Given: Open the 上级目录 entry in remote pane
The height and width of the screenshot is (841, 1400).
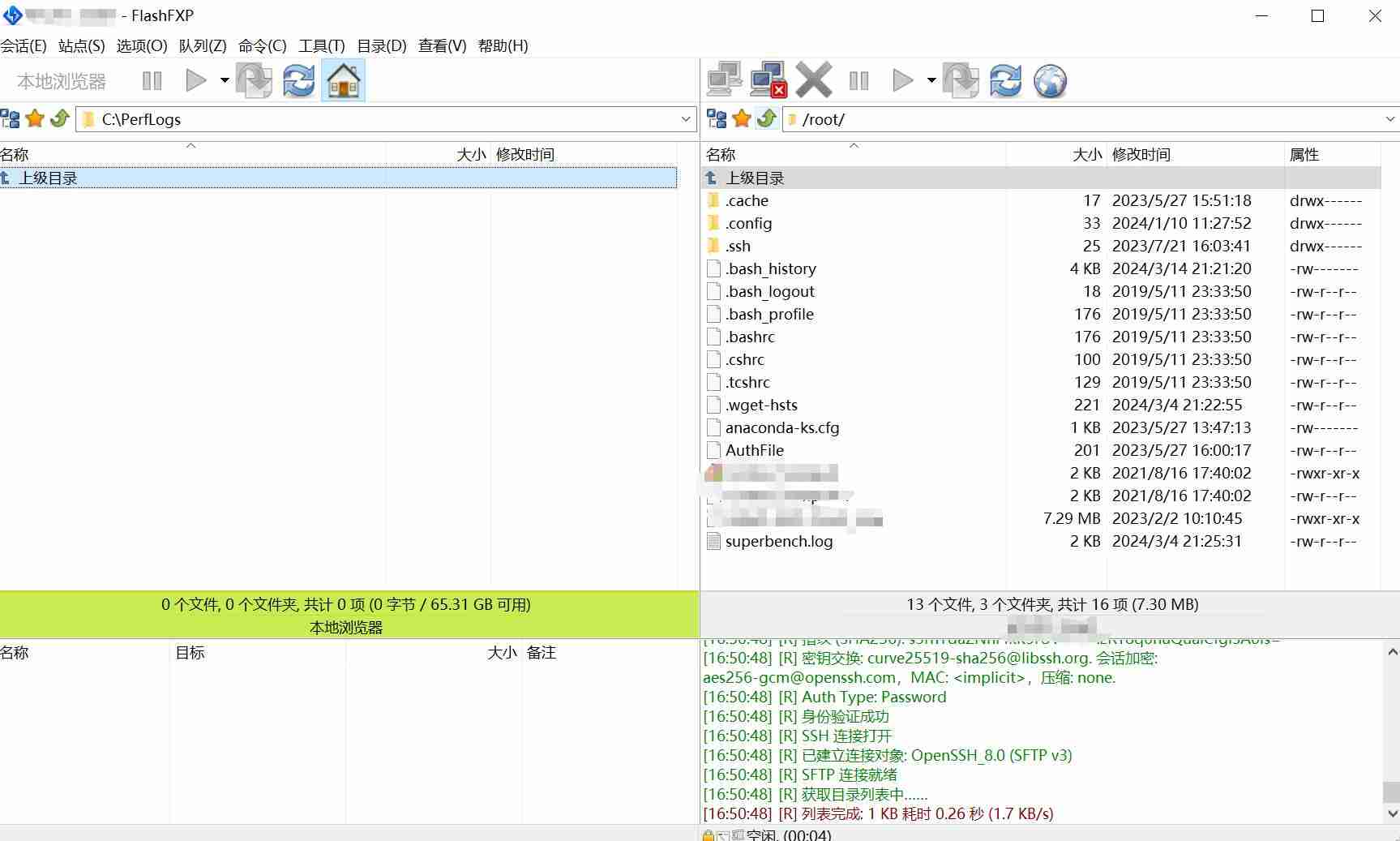Looking at the screenshot, I should coord(756,178).
